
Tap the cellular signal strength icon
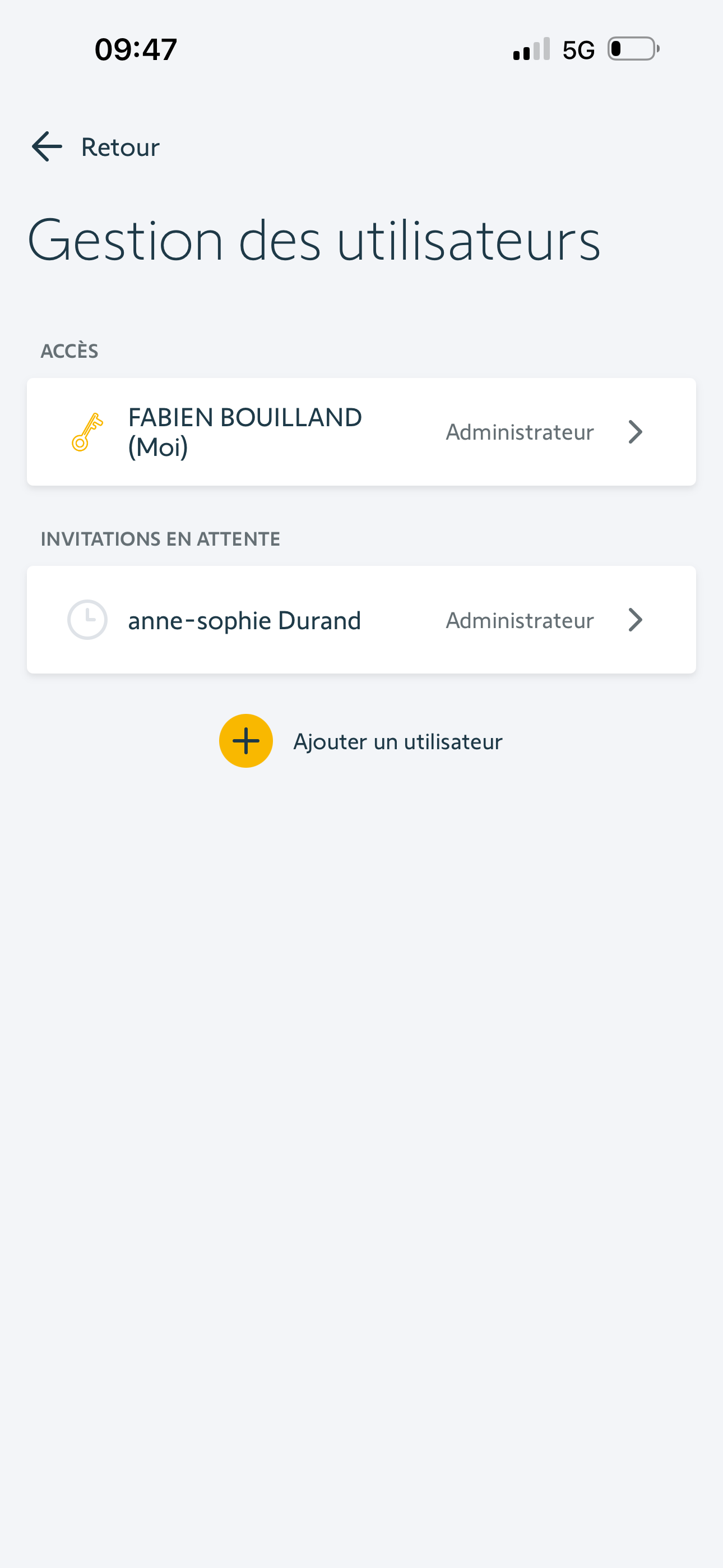[531, 49]
